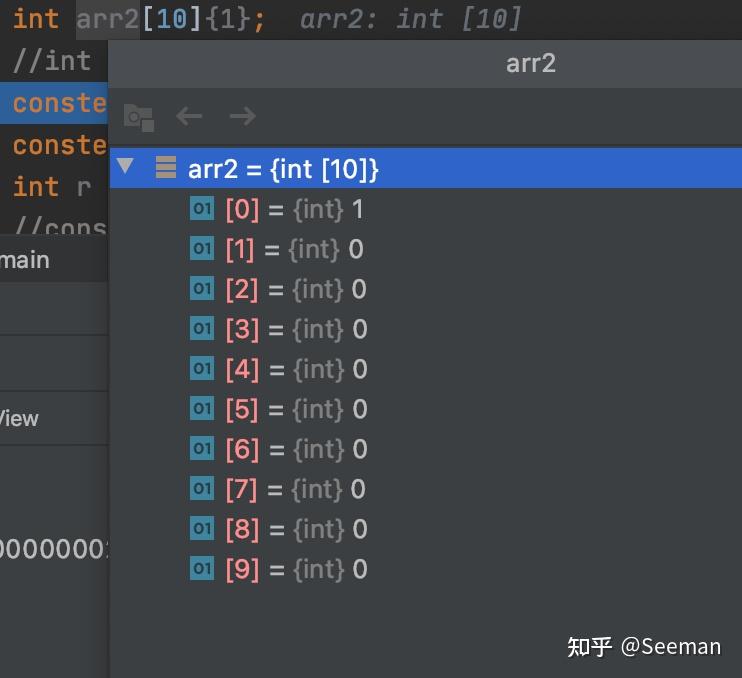Image resolution: width=742 pixels, height=678 pixels.
Task: Click the back arrow in the arr2 popup
Action: (189, 116)
